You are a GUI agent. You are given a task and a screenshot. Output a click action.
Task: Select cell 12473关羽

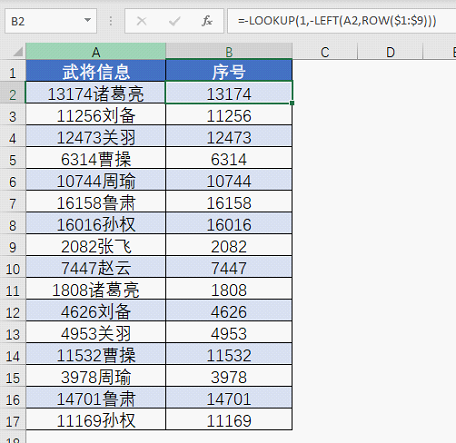click(96, 137)
